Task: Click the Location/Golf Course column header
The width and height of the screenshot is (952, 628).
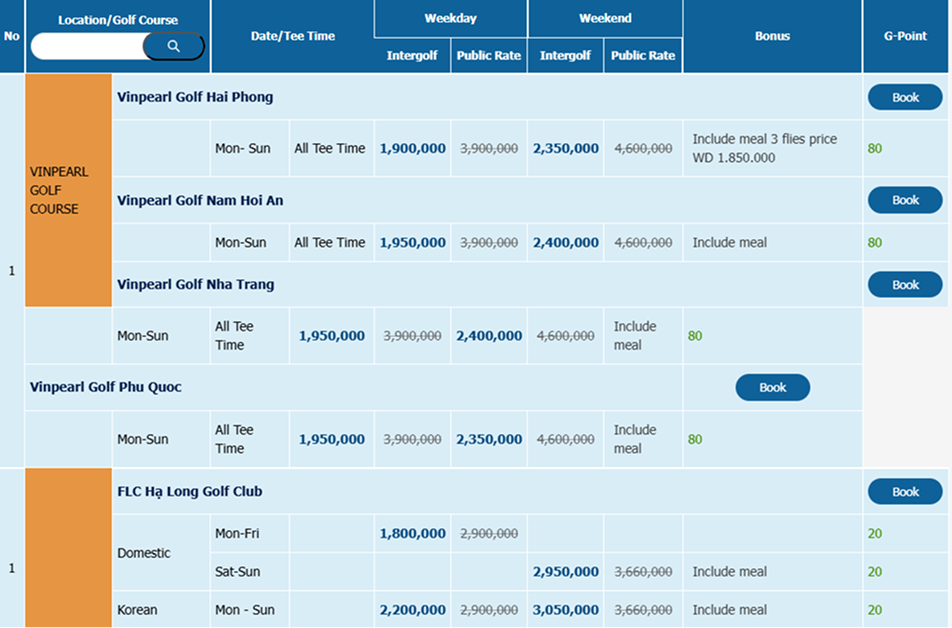Action: pyautogui.click(x=118, y=19)
